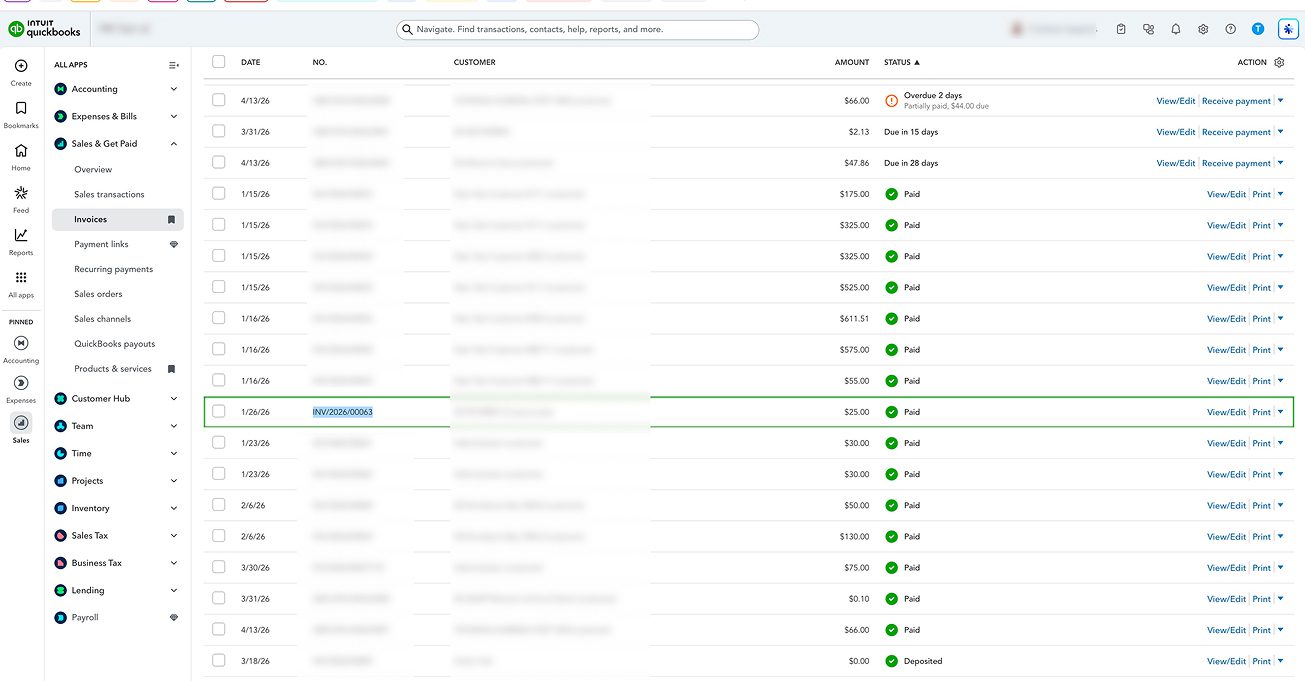Viewport: 1305px width, 681px height.
Task: Click the top search navigation field
Action: (578, 30)
